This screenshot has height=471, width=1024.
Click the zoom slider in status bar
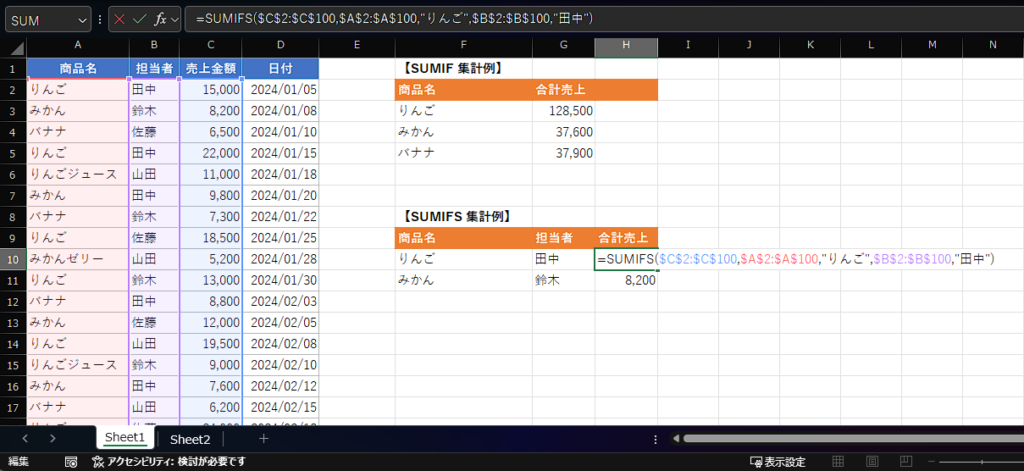coord(980,462)
